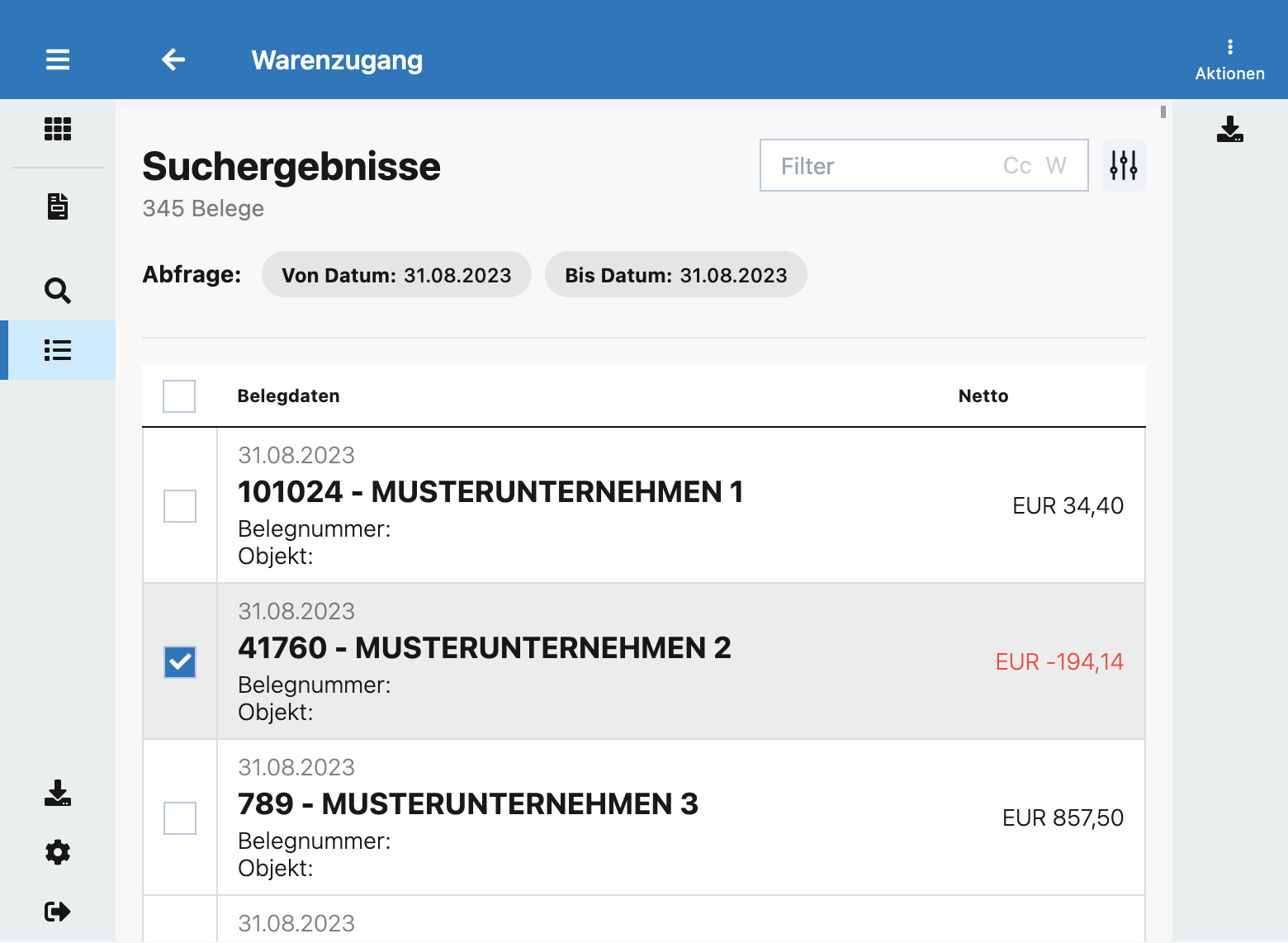Toggle whole-word W option in filter
This screenshot has height=943, width=1288.
(x=1056, y=166)
